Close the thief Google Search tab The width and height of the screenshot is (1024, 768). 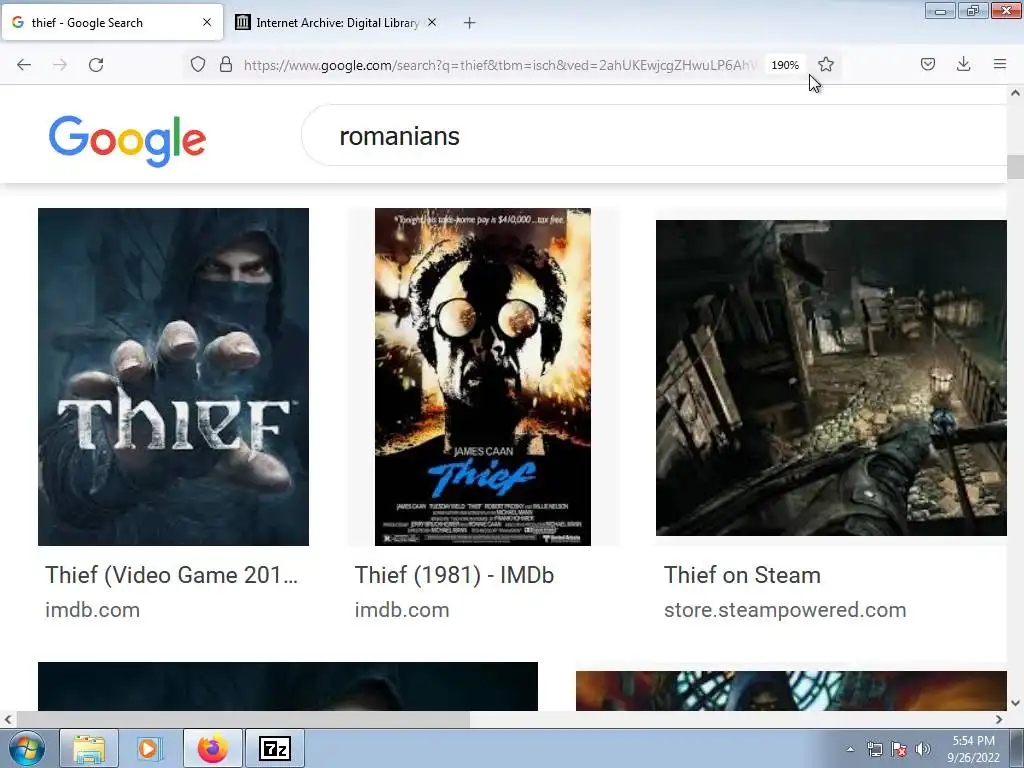[x=207, y=22]
